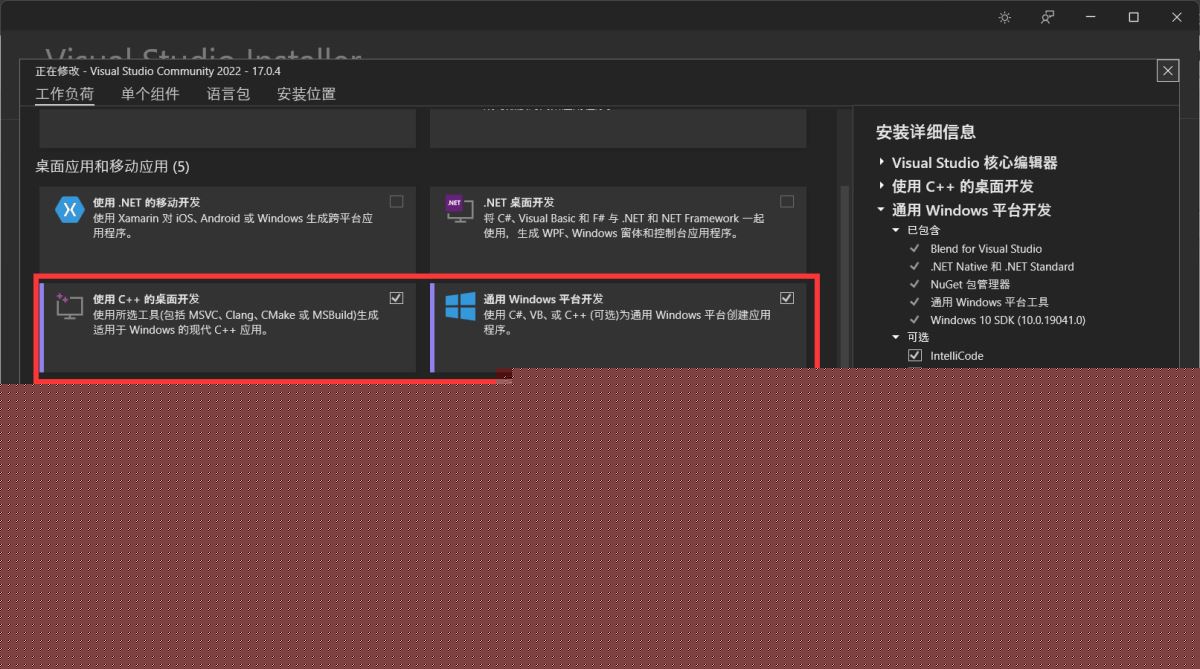Image resolution: width=1200 pixels, height=669 pixels.
Task: Maximize the Visual Studio Installer window
Action: pos(1133,17)
